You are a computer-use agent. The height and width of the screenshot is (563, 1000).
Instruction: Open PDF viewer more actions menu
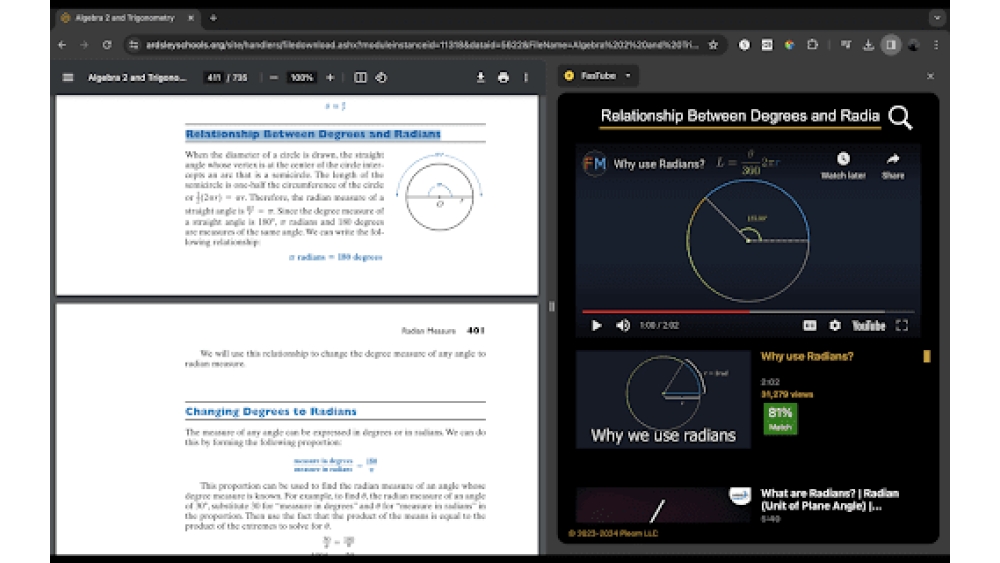(x=526, y=77)
